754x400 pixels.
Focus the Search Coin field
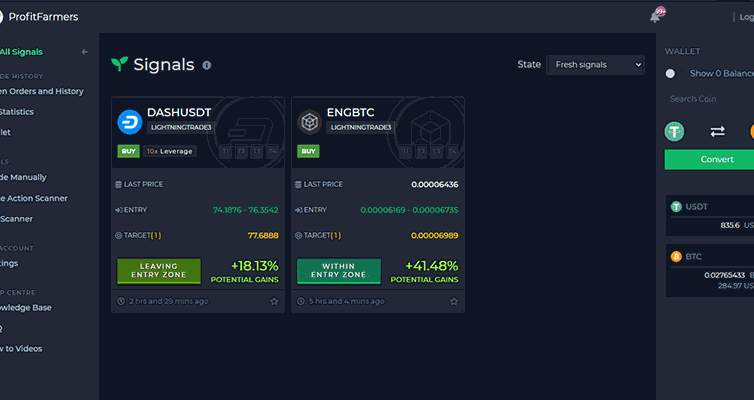coord(709,99)
